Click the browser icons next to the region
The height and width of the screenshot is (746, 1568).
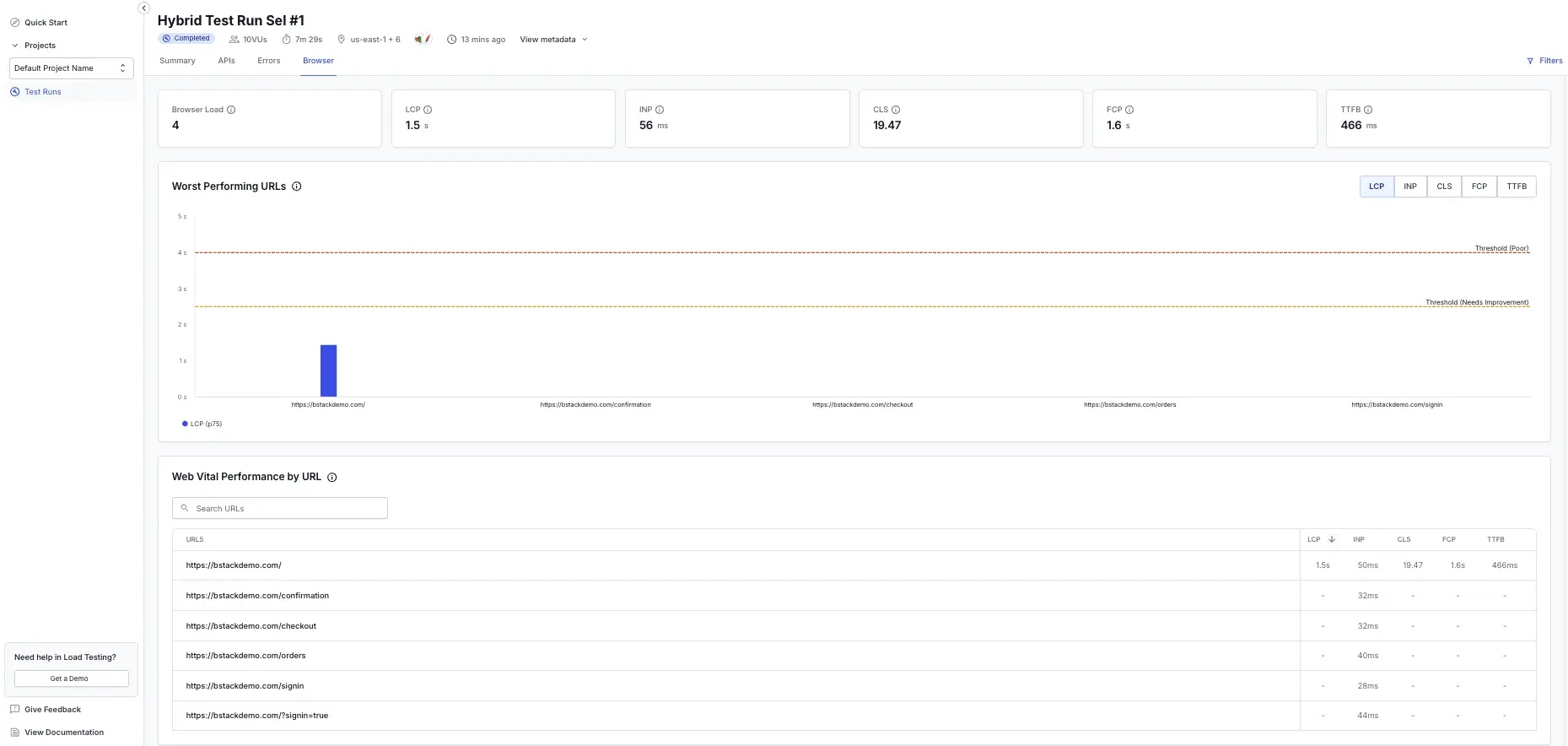[423, 39]
